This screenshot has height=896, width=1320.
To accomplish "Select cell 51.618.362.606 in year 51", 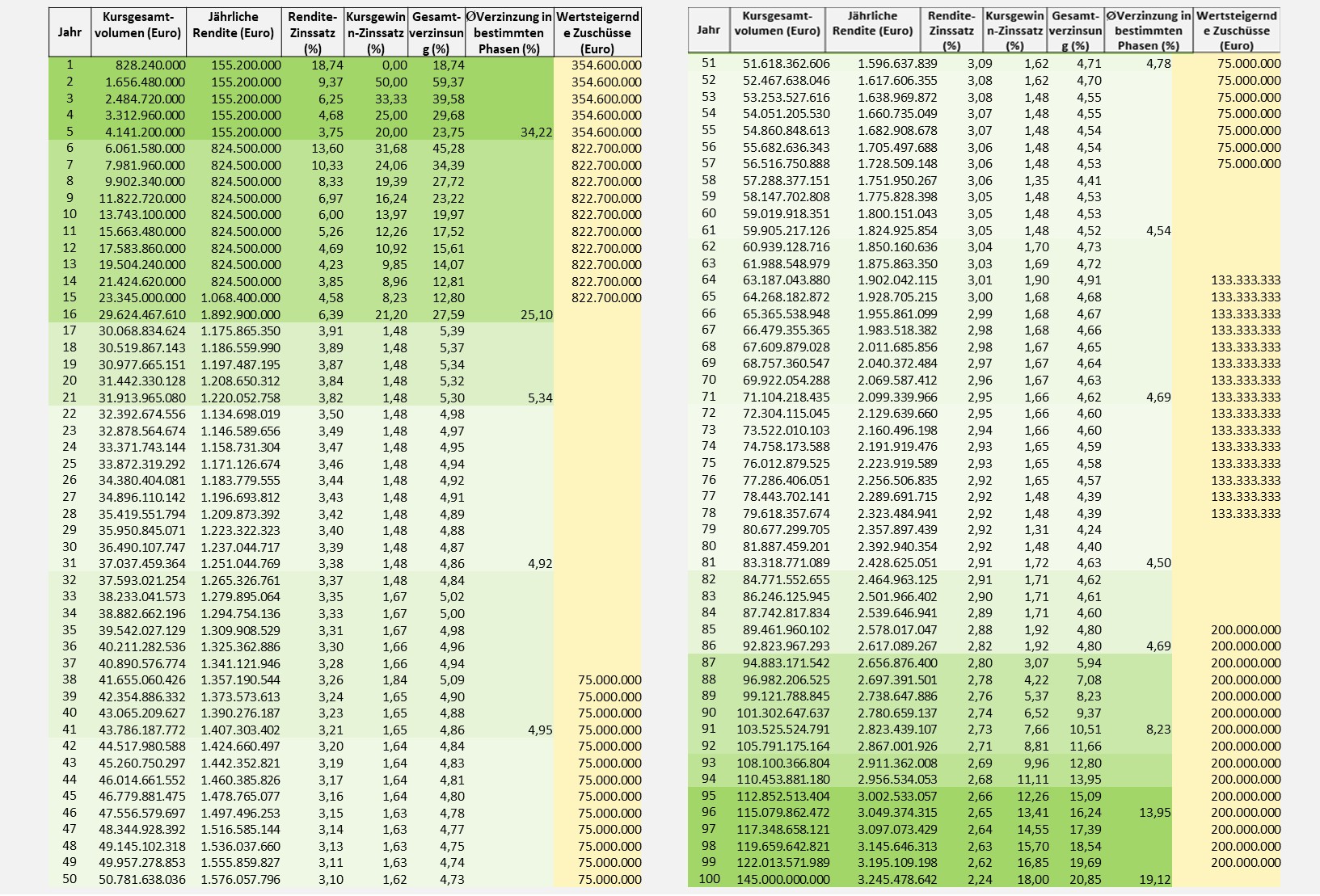I will pos(787,64).
